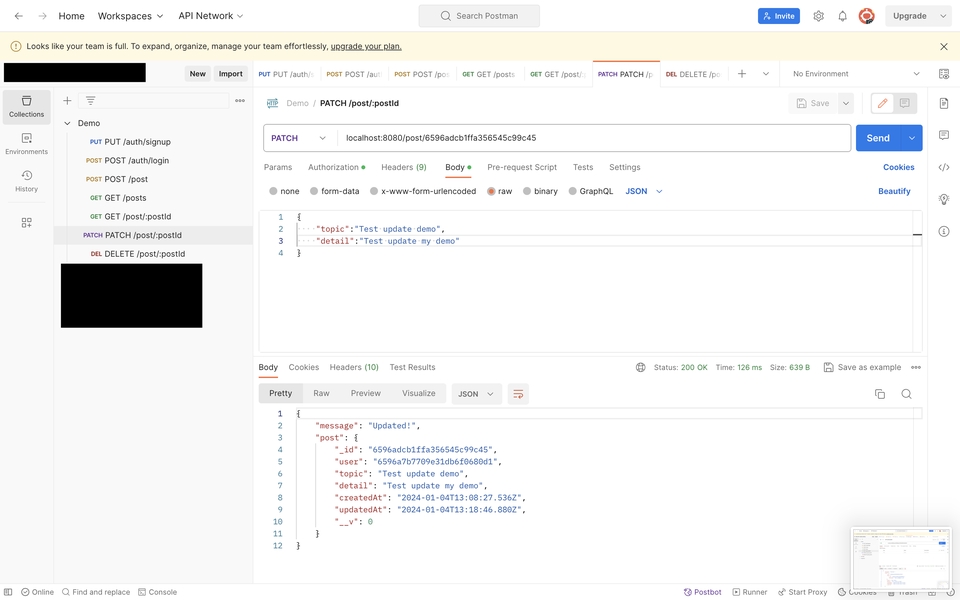Screen dimensions: 960x600
Task: Open Pre-request Script tab
Action: pyautogui.click(x=522, y=167)
